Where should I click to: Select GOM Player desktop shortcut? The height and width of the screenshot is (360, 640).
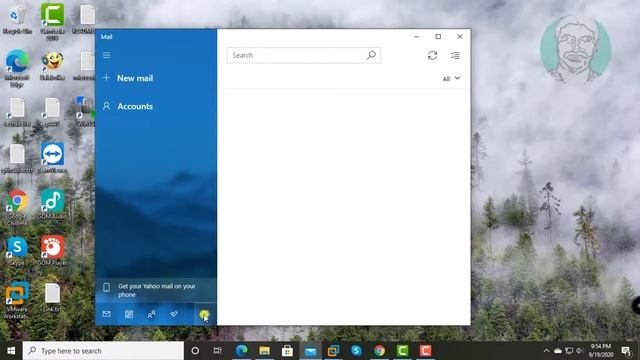tap(52, 251)
